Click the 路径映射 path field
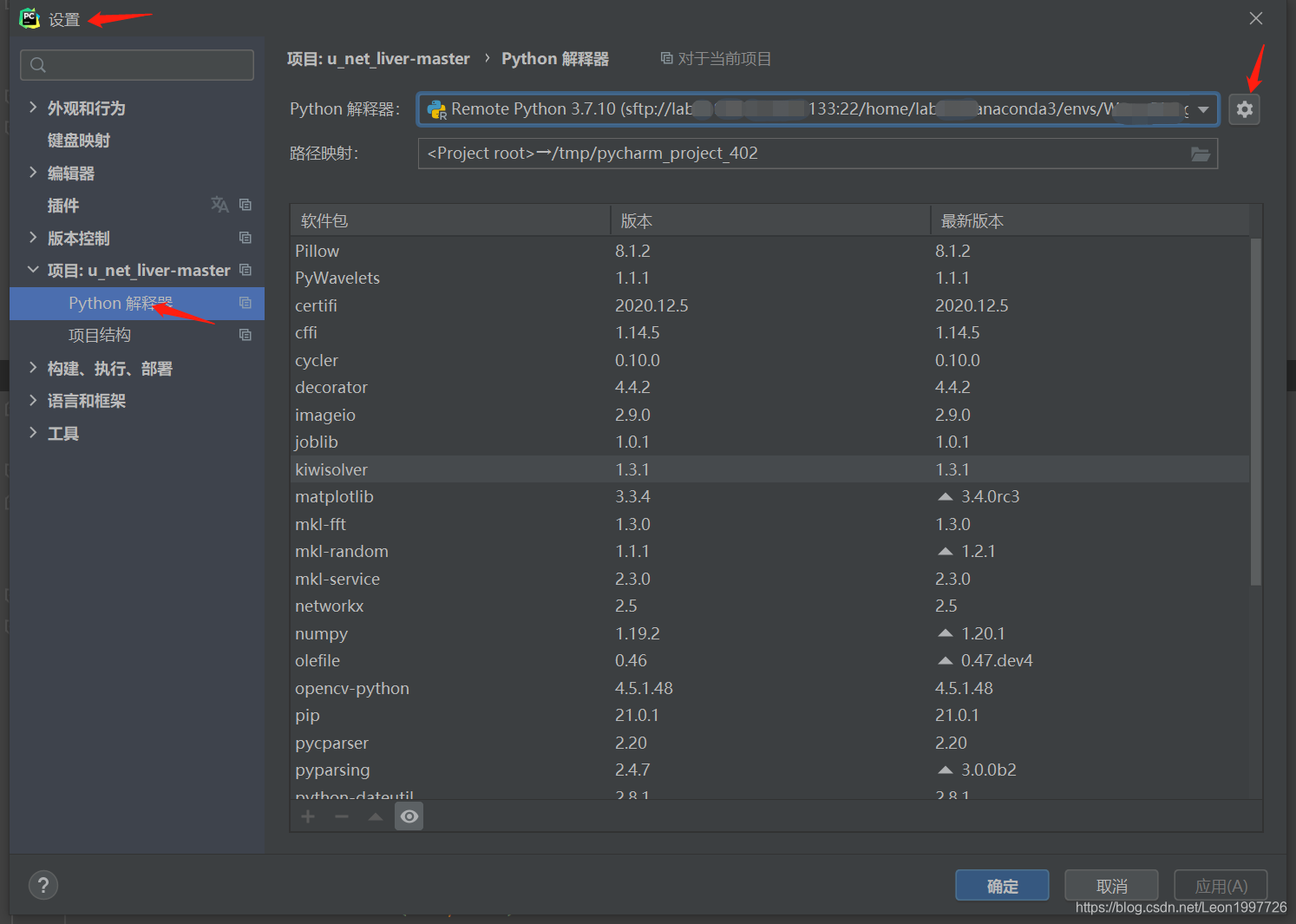The width and height of the screenshot is (1296, 924). (x=818, y=154)
